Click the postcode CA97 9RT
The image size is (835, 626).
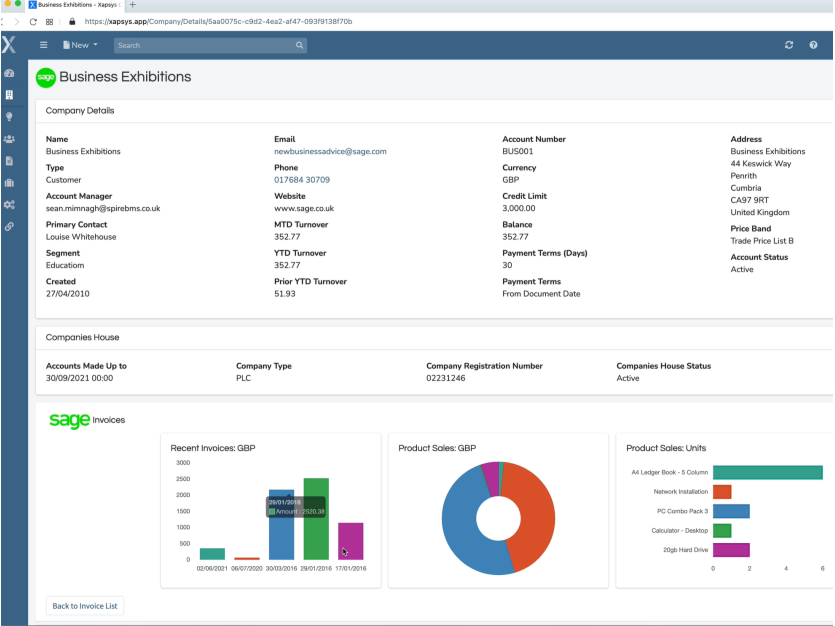point(749,200)
